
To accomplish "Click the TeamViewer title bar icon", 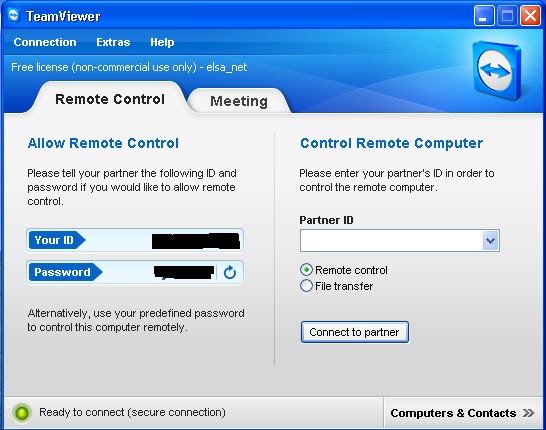I will [x=14, y=16].
